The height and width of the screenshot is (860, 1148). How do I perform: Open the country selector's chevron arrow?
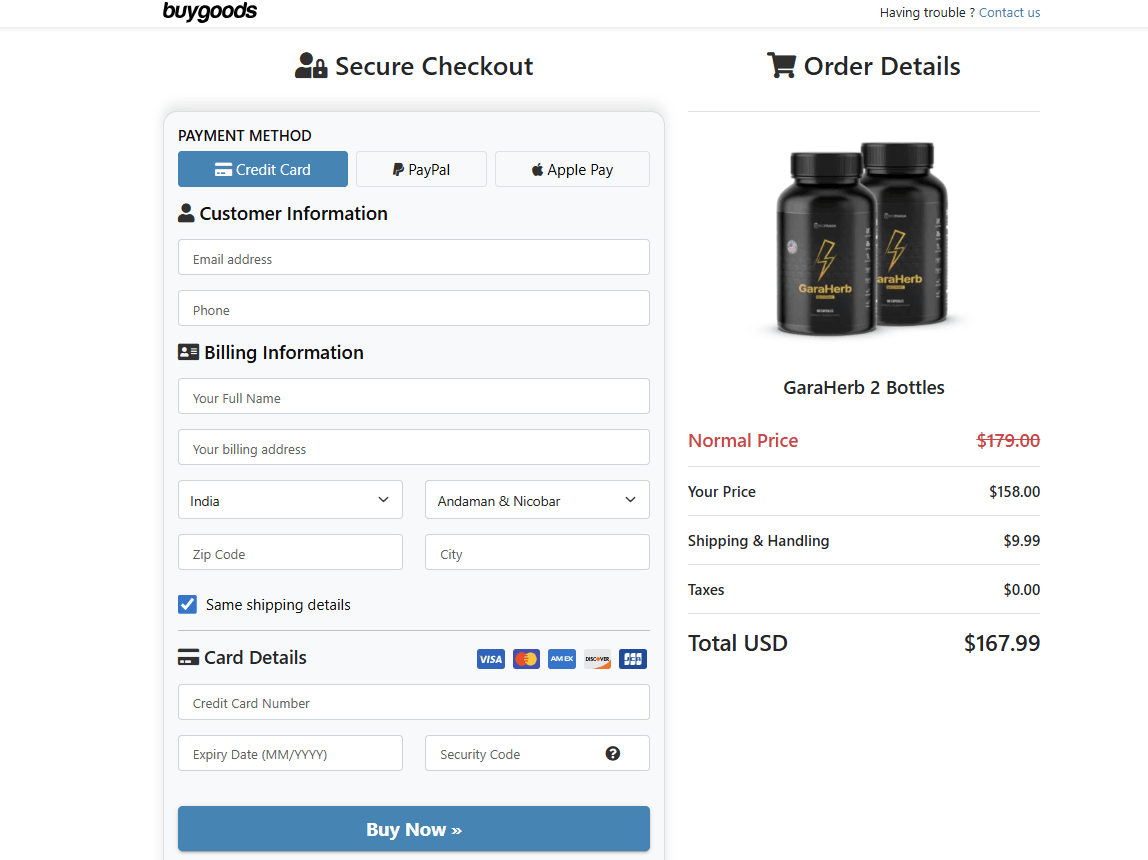(x=383, y=499)
